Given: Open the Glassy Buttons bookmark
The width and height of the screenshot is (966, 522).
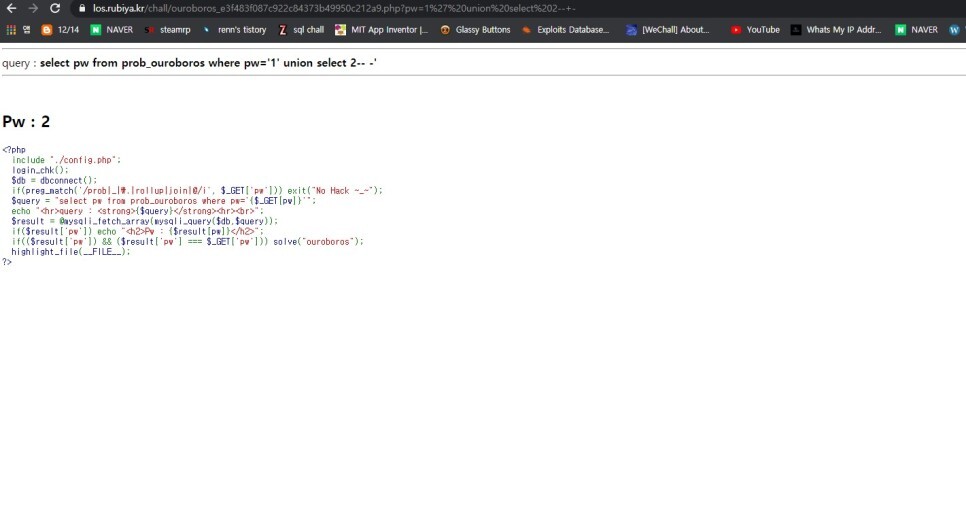Looking at the screenshot, I should (x=475, y=30).
